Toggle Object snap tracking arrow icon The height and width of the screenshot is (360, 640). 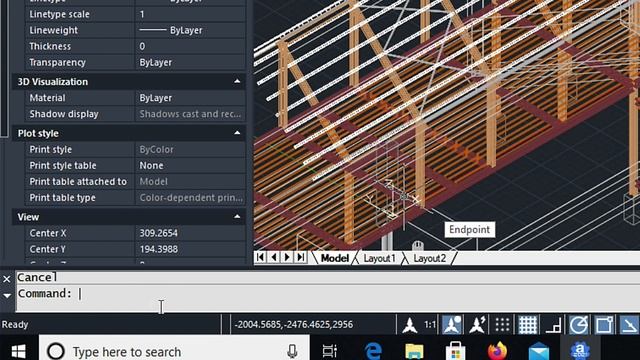[x=629, y=325]
